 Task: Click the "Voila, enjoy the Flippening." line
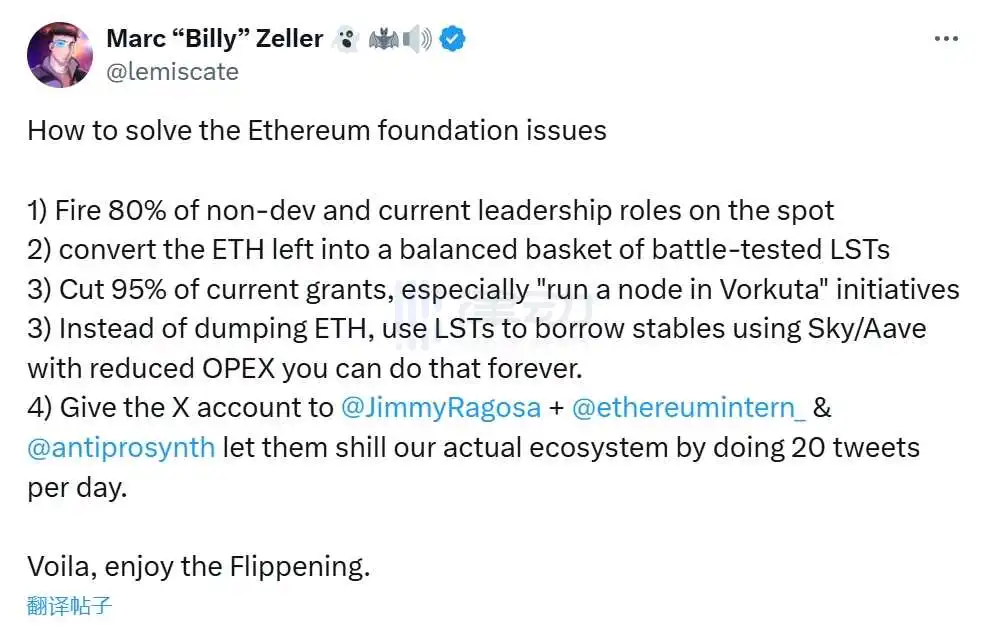pyautogui.click(x=198, y=567)
